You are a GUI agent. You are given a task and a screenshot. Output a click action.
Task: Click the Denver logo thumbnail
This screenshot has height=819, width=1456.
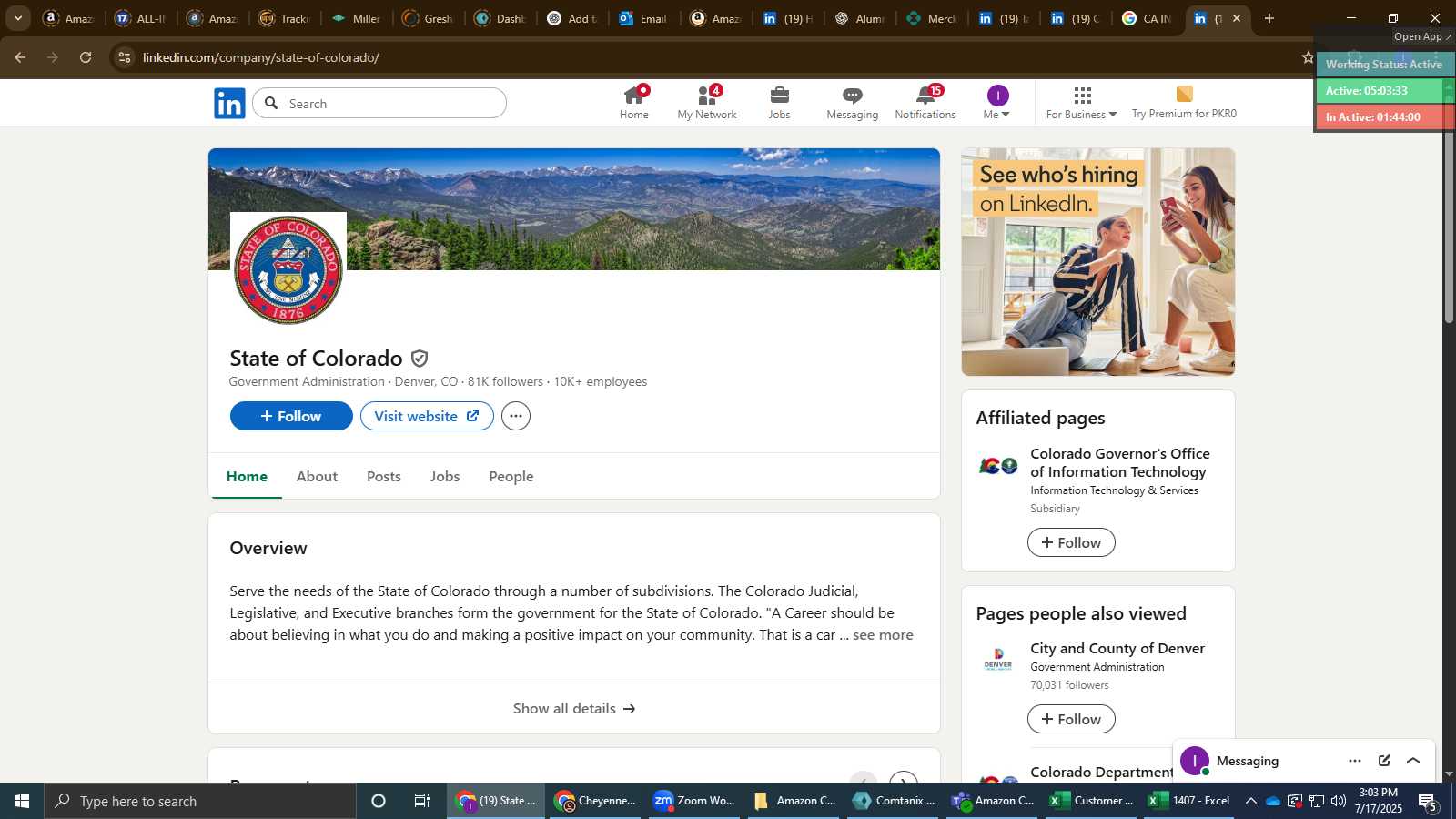[998, 659]
